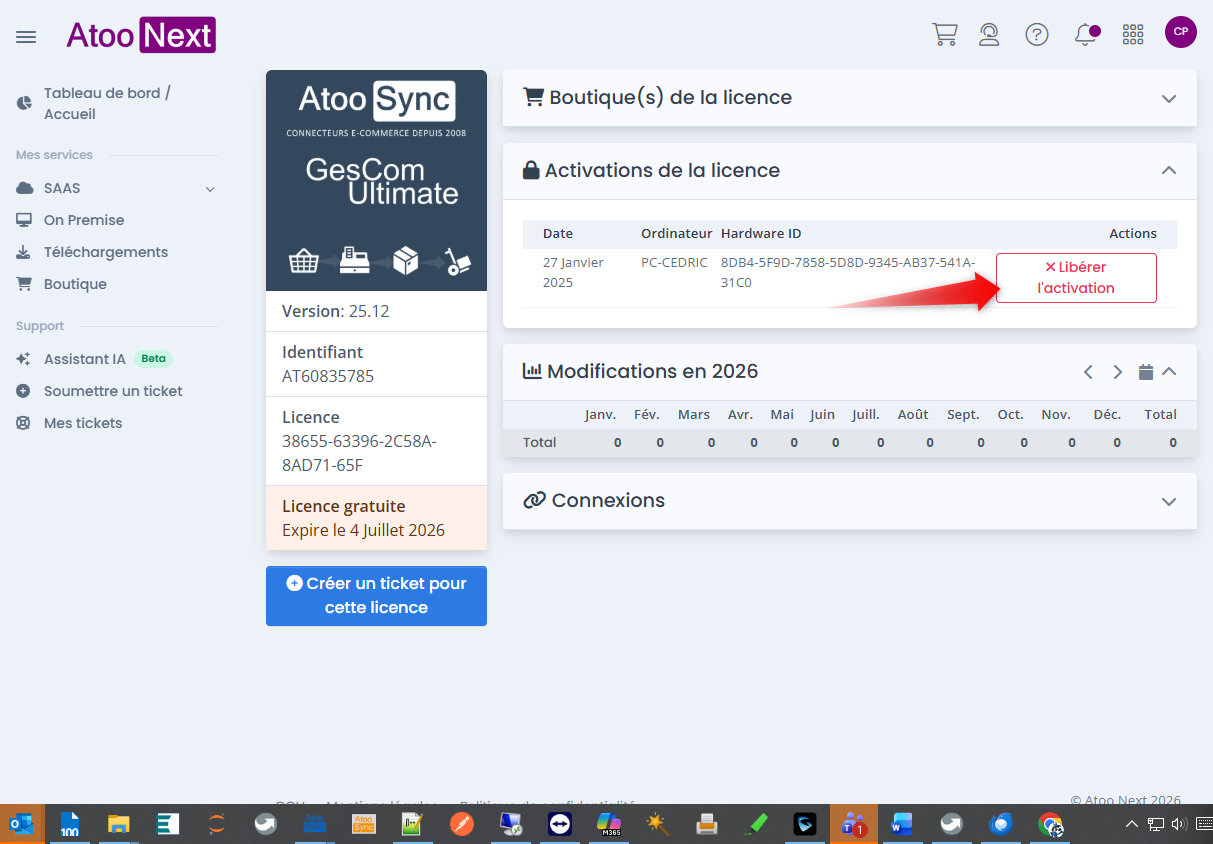The image size is (1213, 844).
Task: Click the network icon in system tray
Action: 1155,825
